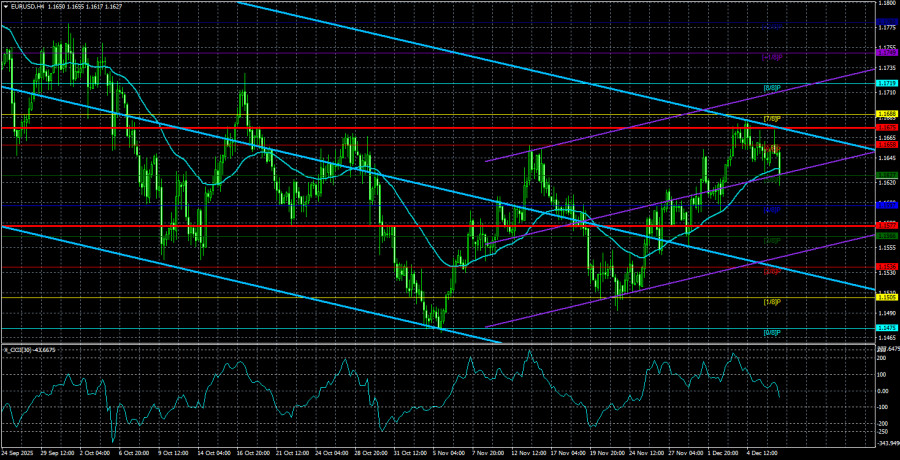Viewport: 900px width, 460px height.
Task: Open the EURUSD,H4 chart dropdown triangle
Action: coord(5,5)
